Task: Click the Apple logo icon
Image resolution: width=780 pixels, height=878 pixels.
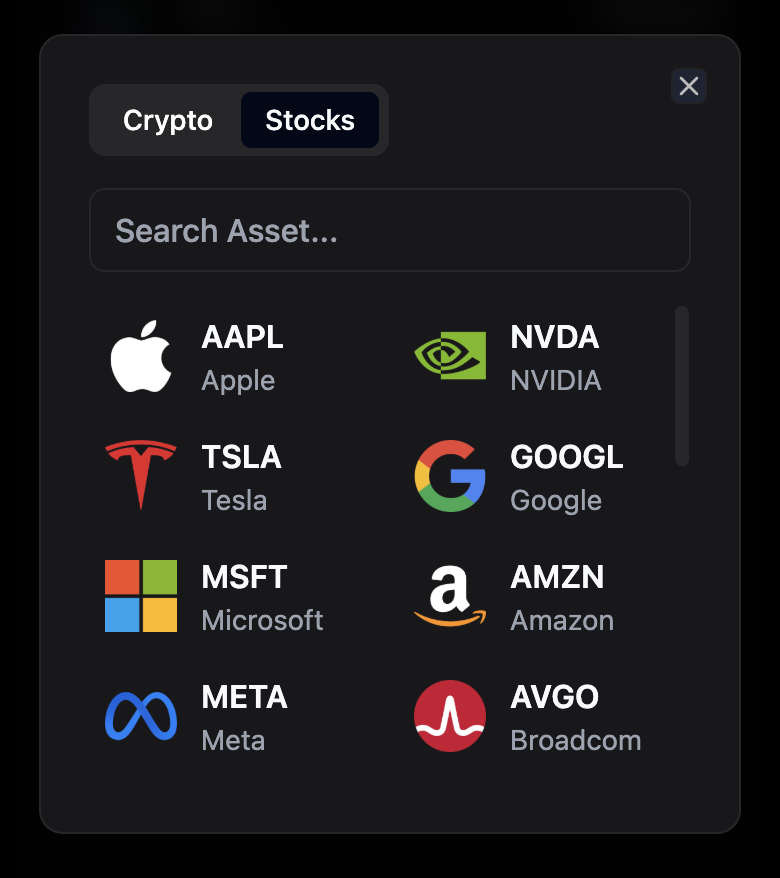Action: pos(141,356)
